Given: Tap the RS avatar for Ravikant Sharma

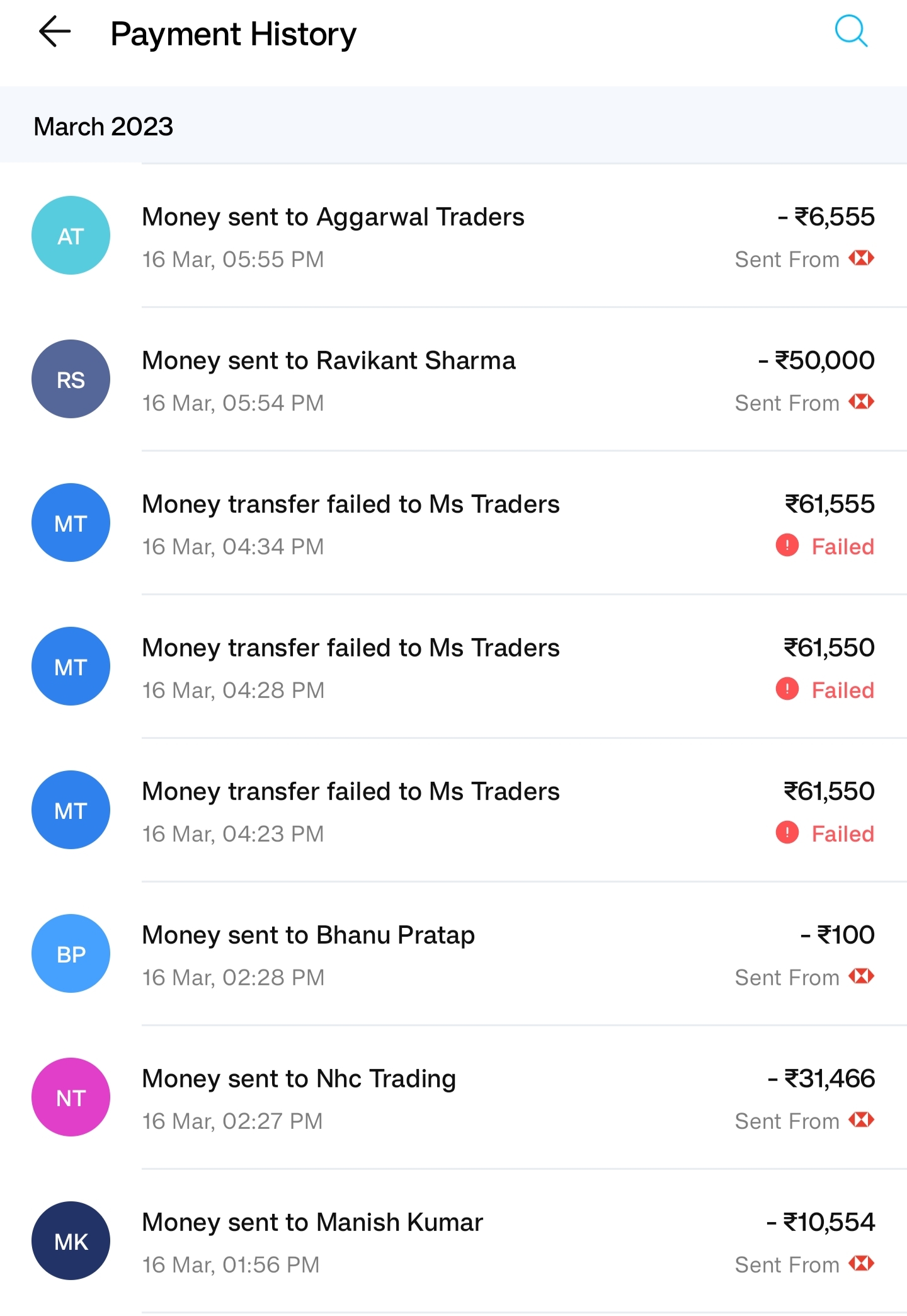Looking at the screenshot, I should [71, 379].
